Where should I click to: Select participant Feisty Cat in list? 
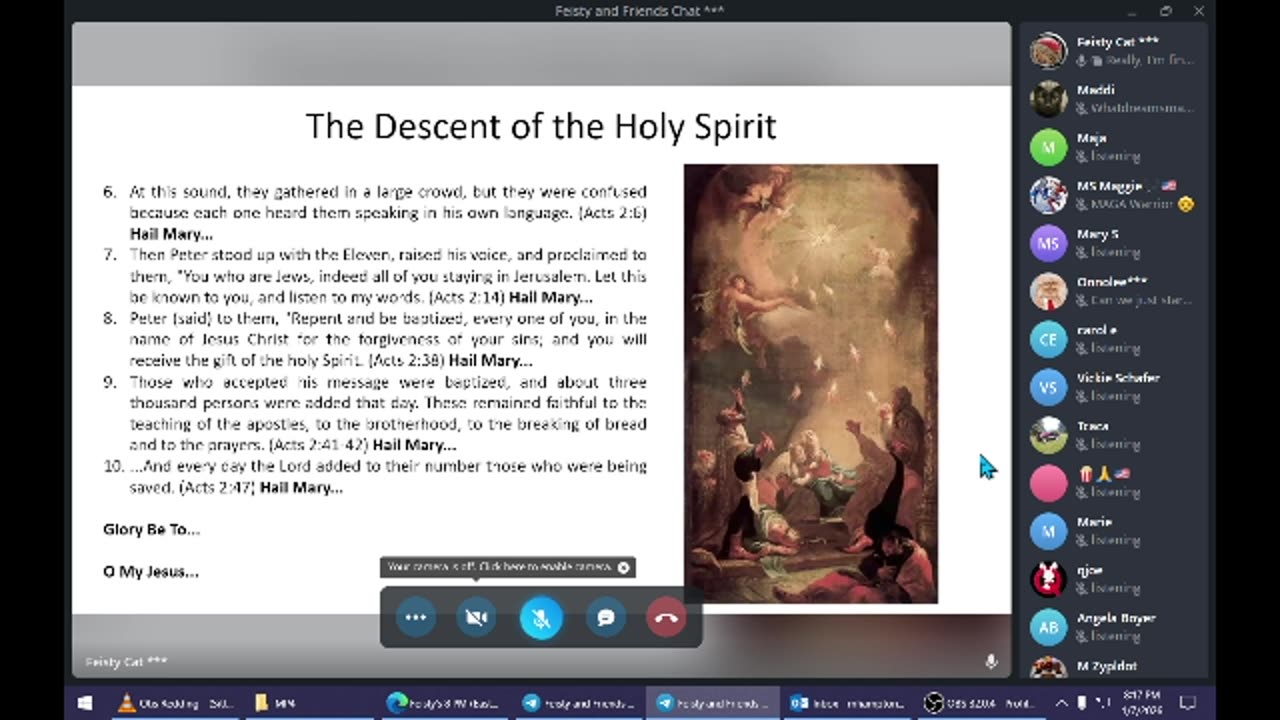(x=1115, y=50)
